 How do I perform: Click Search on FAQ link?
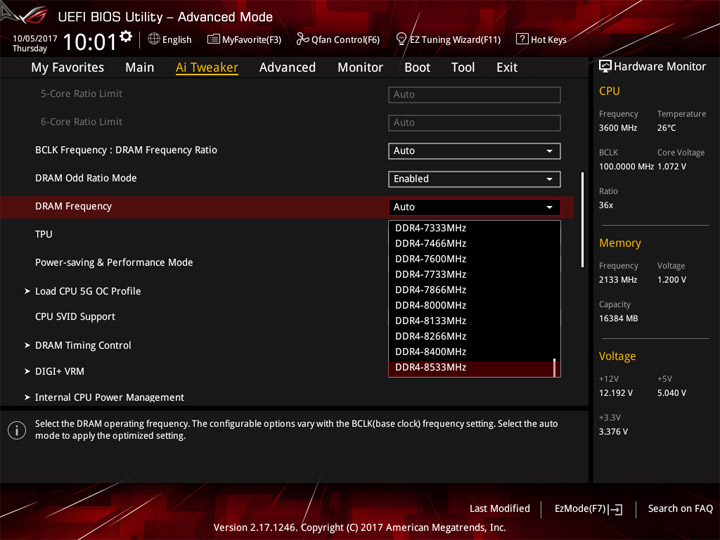click(x=680, y=509)
